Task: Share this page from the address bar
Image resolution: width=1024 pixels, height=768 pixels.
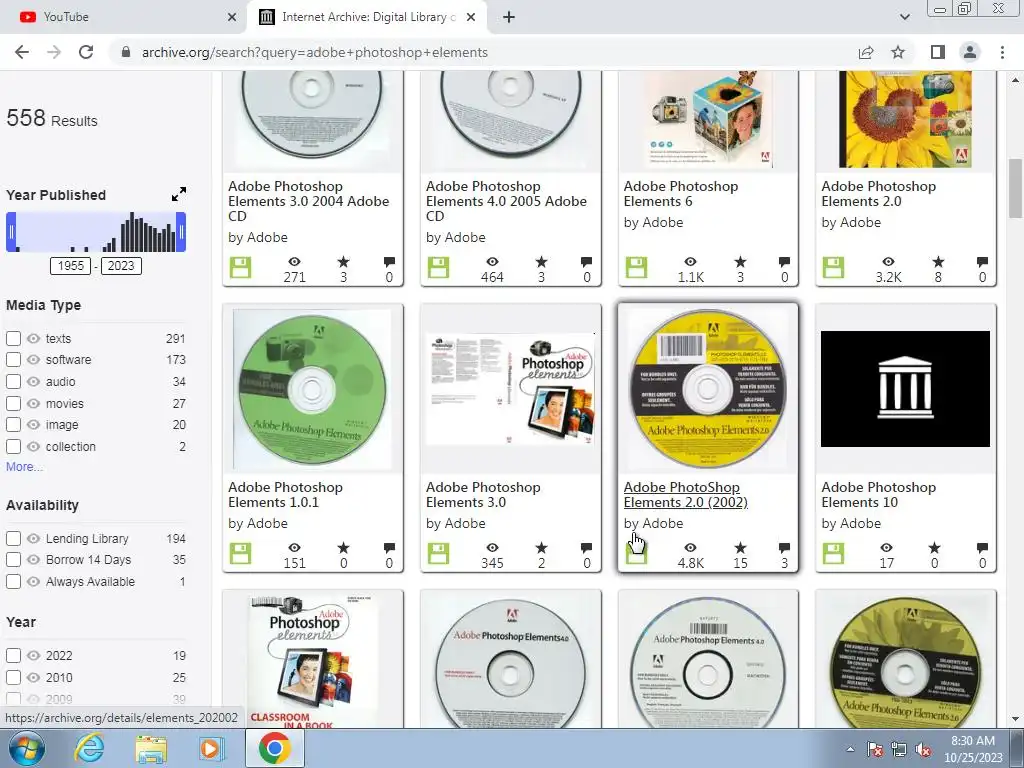Action: click(x=866, y=52)
